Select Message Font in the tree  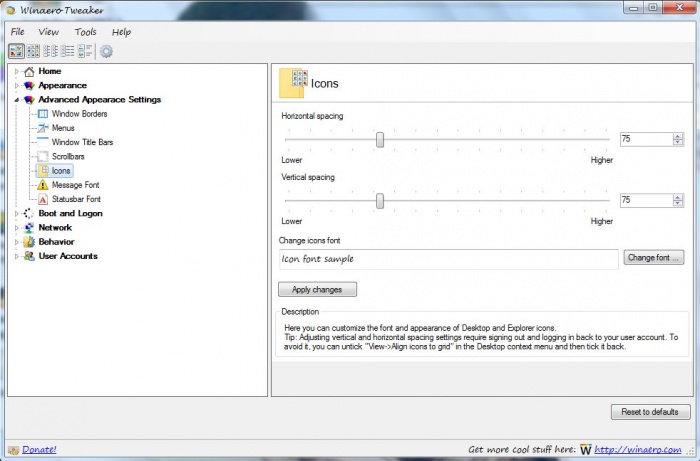coord(75,185)
